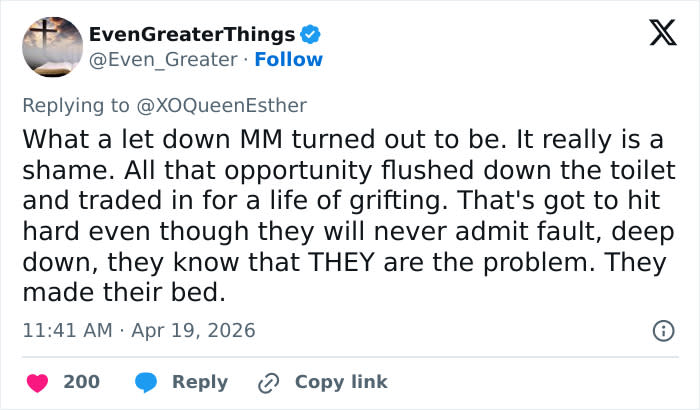Image resolution: width=700 pixels, height=410 pixels.
Task: Click the EvenGreaterThings display name
Action: 192,36
